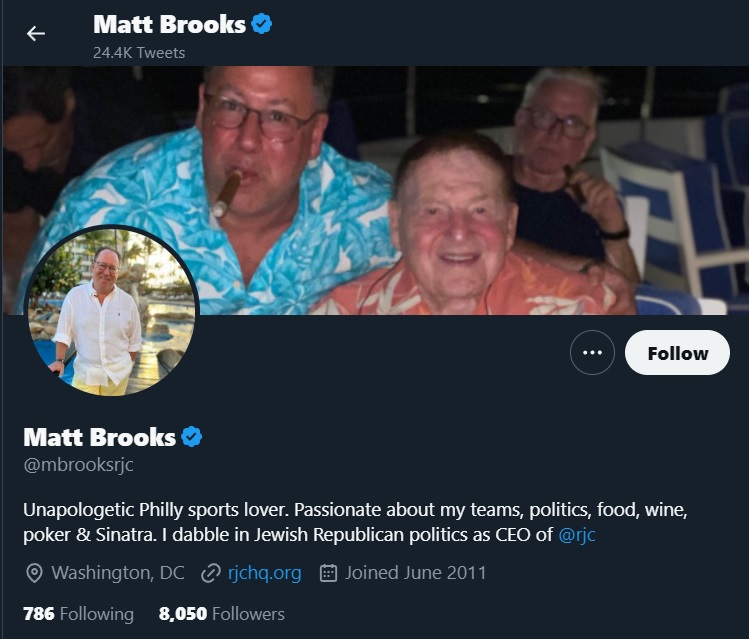The image size is (749, 639).
Task: Click the Washington, DC location text
Action: pos(118,573)
